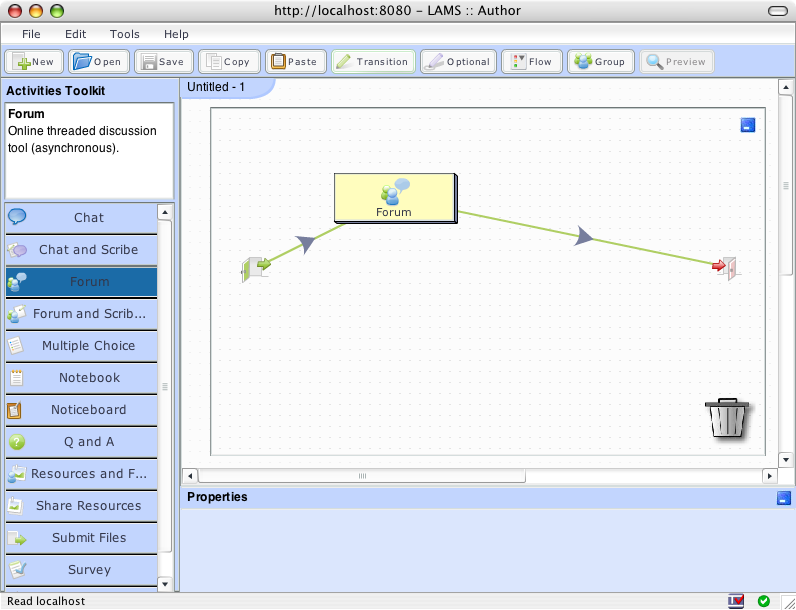Click the canvas horizontal scrollbar thumb

(362, 476)
